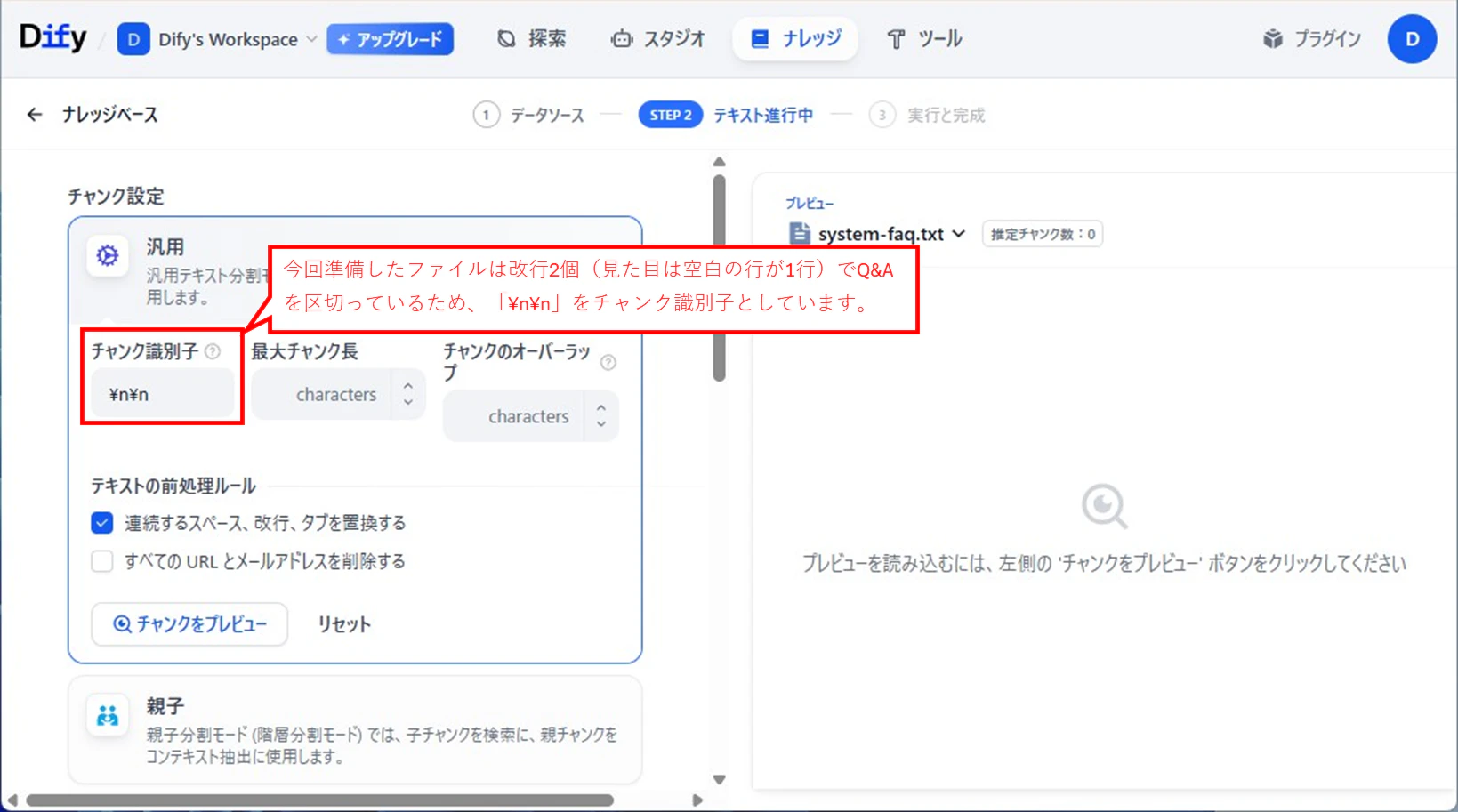This screenshot has width=1458, height=812.
Task: Click the チャンク設定 heading
Action: point(116,197)
